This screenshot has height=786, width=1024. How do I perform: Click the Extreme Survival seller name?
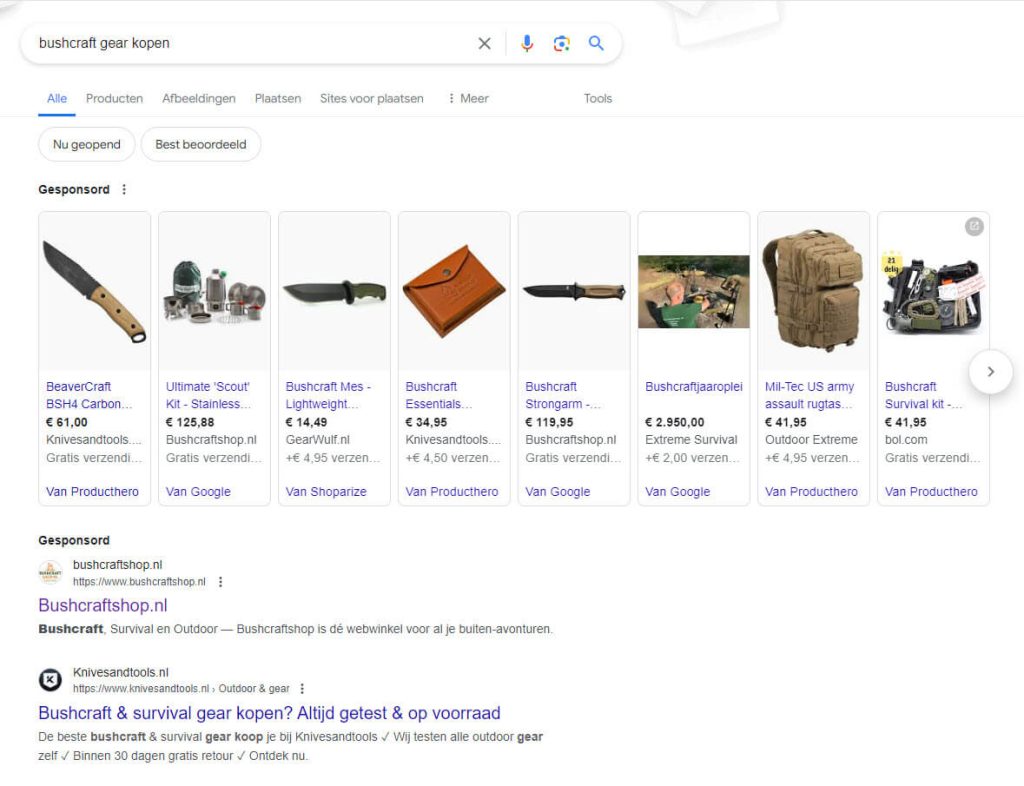691,440
